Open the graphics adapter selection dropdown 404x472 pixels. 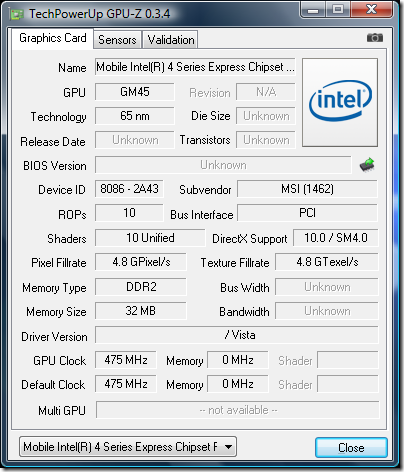point(128,447)
